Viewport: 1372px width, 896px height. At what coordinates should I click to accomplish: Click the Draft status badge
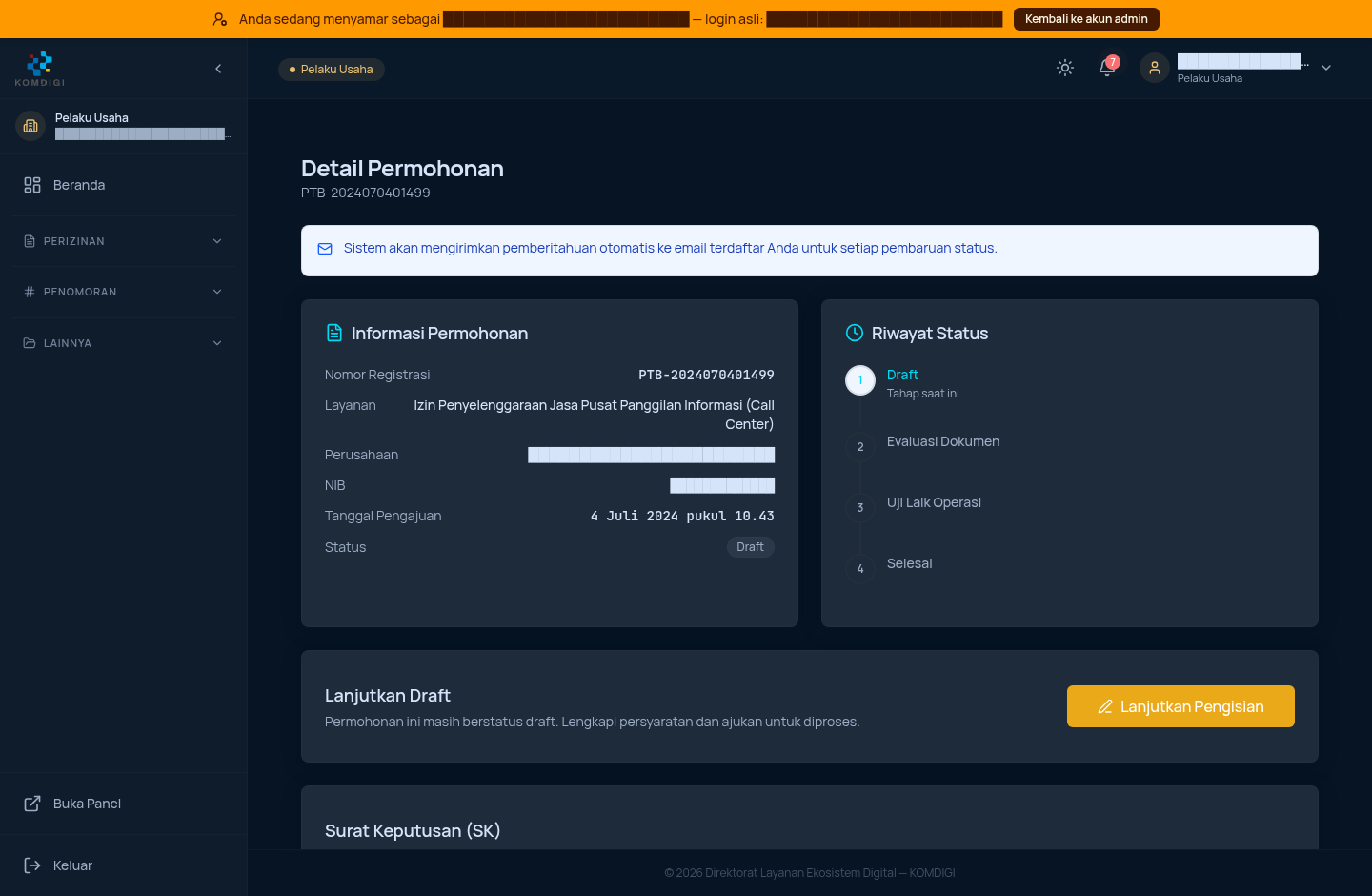[x=751, y=547]
